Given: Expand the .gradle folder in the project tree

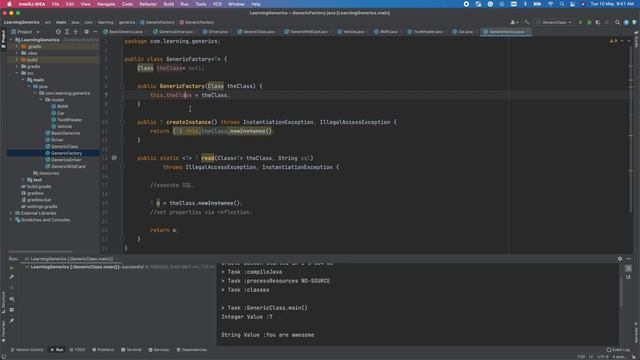Looking at the screenshot, I should click(x=17, y=47).
